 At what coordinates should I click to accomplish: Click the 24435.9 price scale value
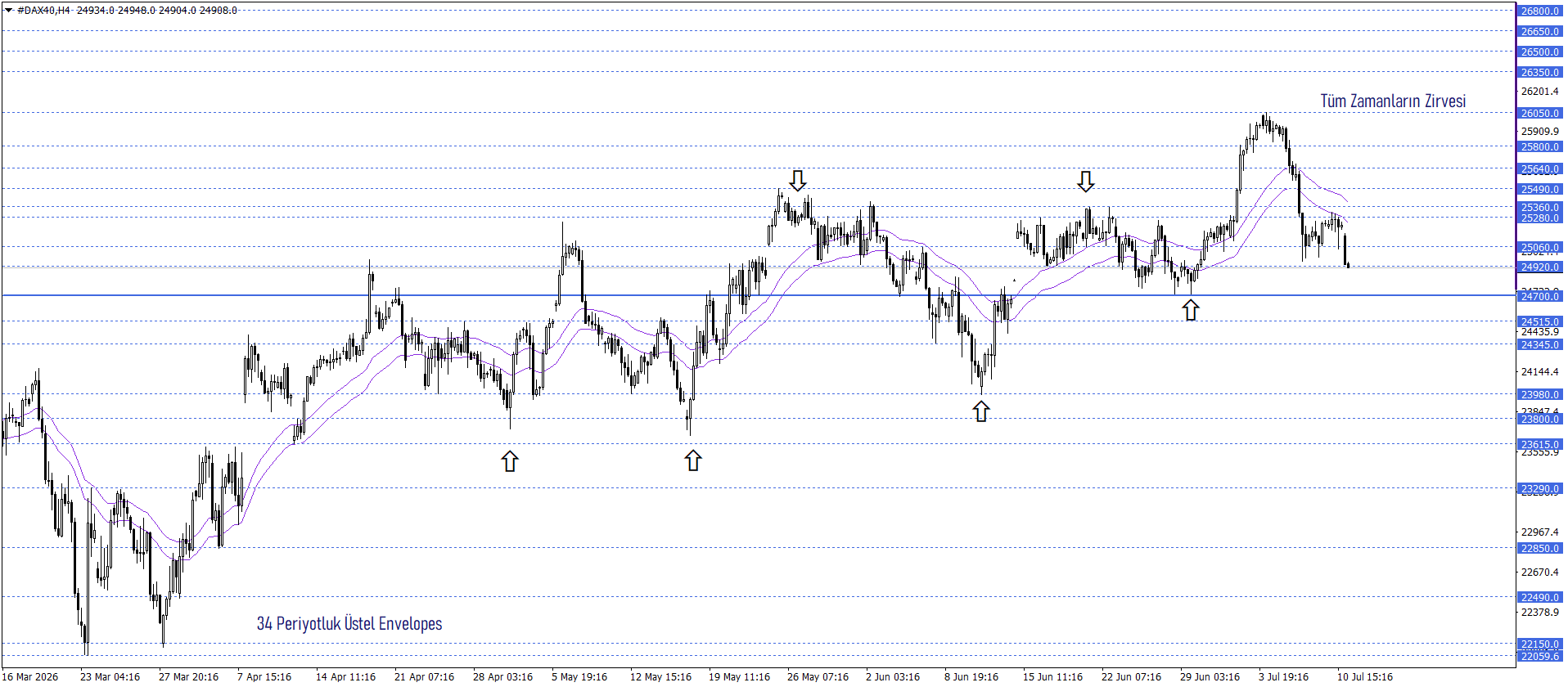pos(1540,332)
